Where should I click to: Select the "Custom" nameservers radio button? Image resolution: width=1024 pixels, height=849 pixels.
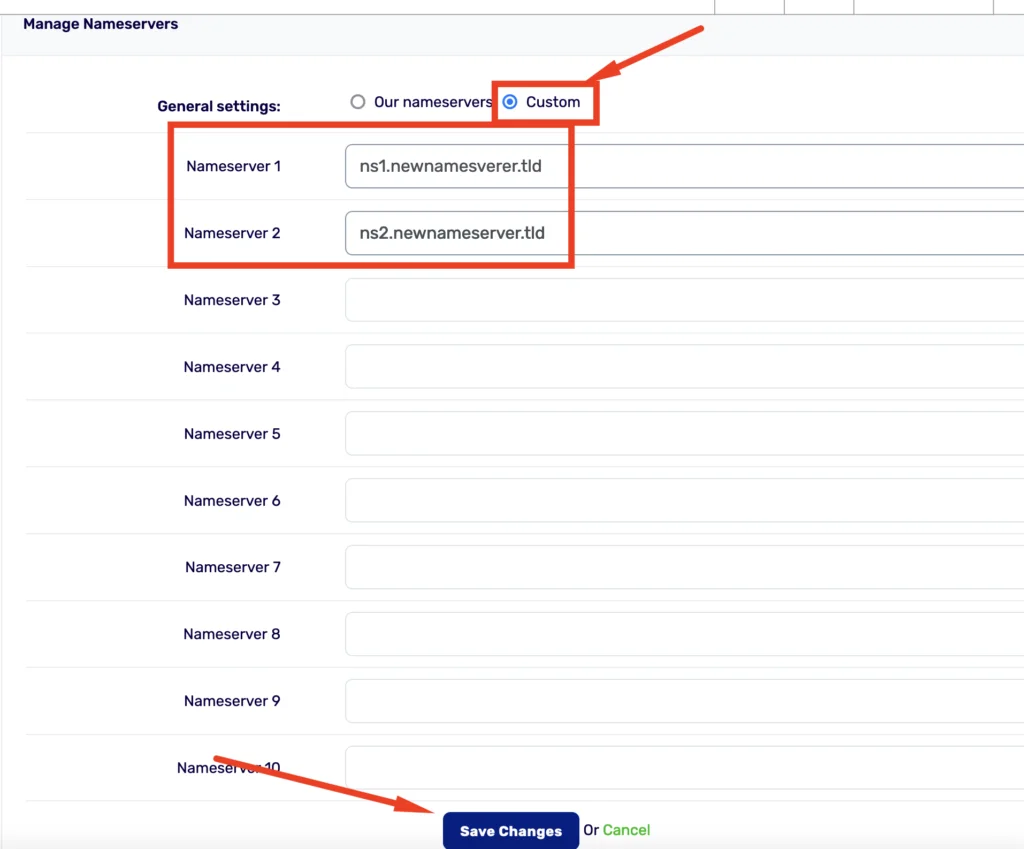click(x=510, y=102)
